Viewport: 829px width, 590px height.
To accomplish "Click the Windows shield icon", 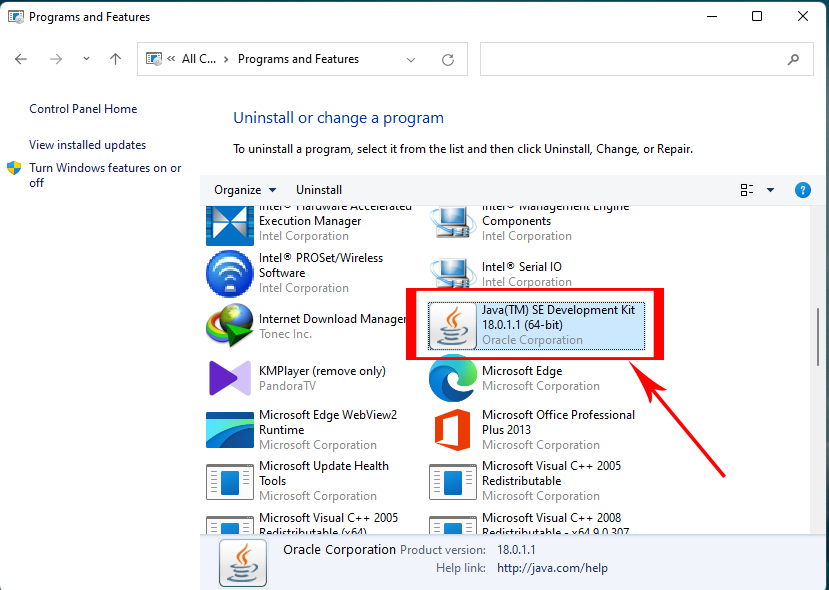I will click(x=14, y=168).
